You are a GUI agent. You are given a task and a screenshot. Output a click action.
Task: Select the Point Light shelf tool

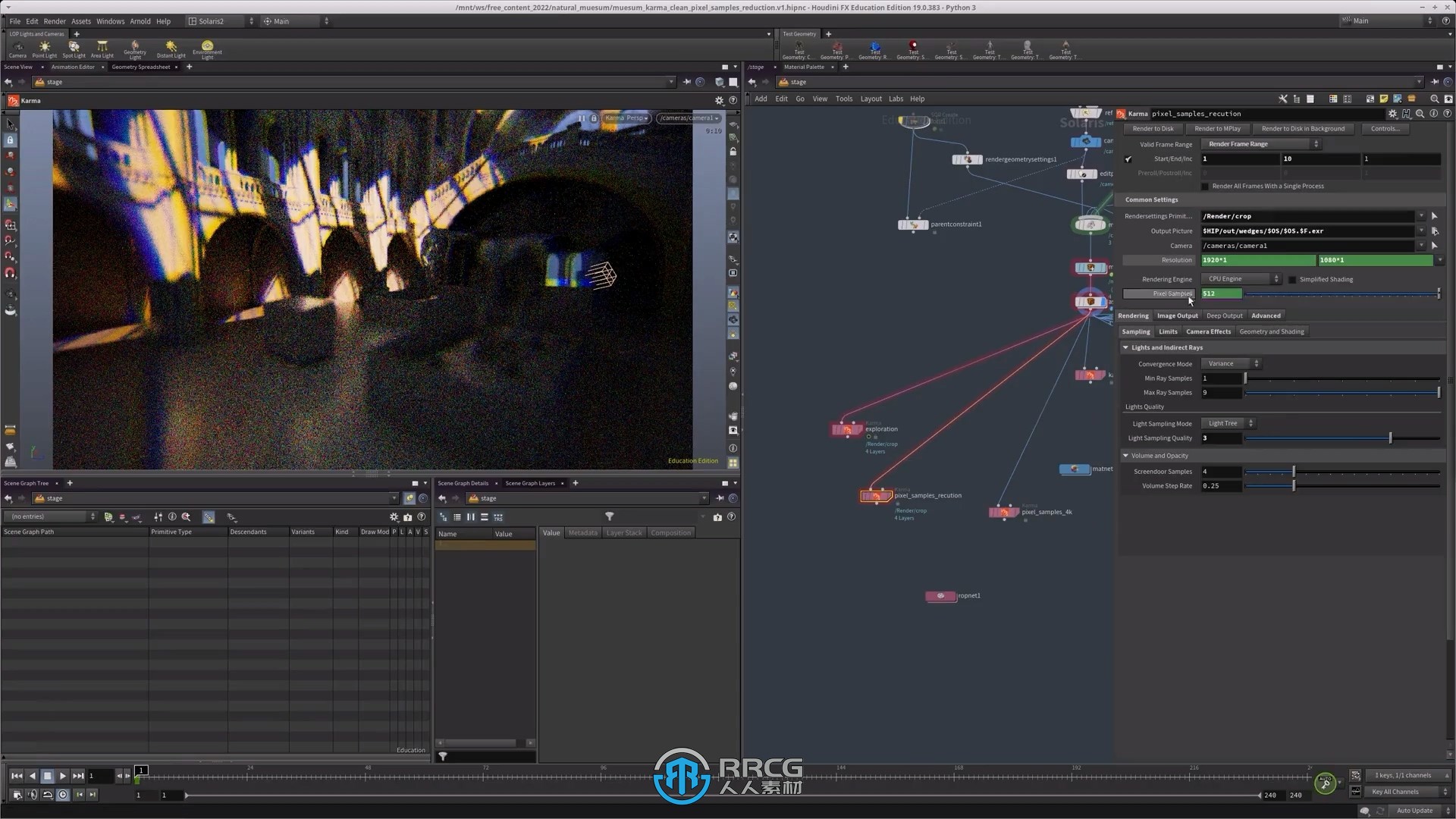point(45,49)
